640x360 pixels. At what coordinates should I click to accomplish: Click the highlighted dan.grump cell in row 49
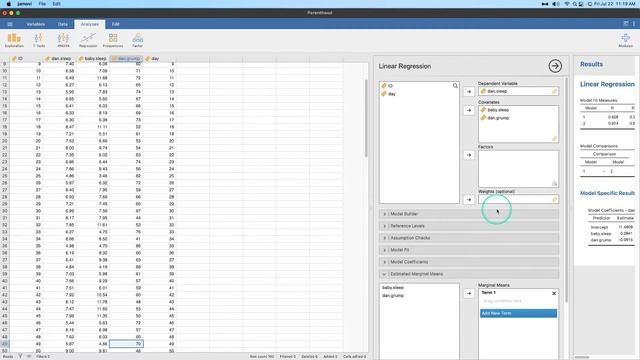coord(126,344)
